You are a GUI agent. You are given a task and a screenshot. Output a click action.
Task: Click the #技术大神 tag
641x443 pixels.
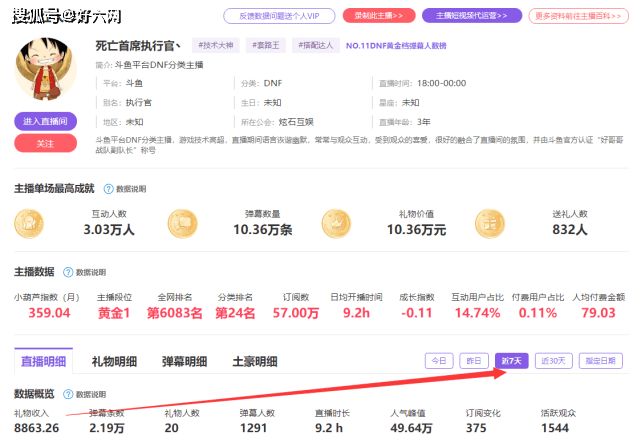(214, 46)
